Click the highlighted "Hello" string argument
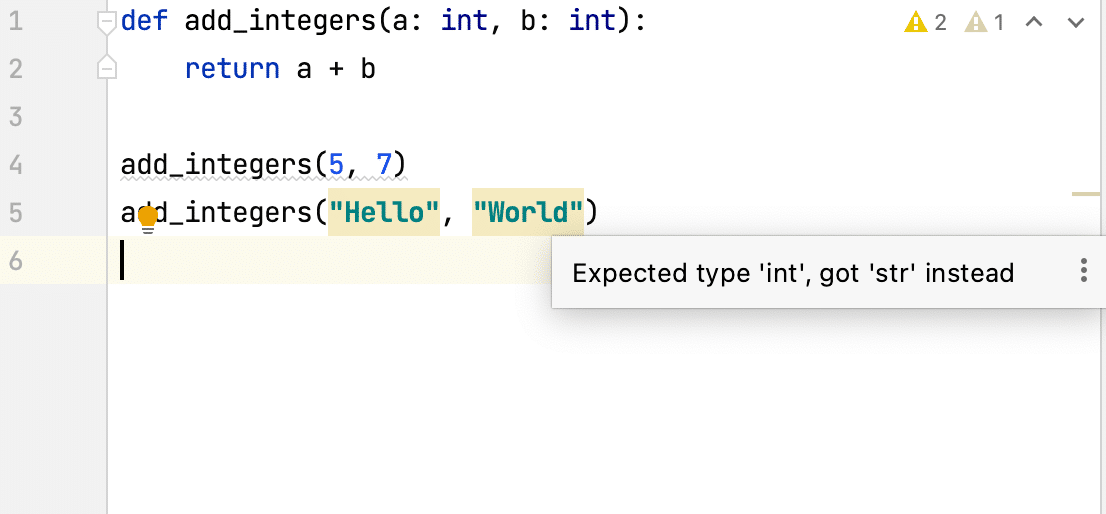 [384, 212]
